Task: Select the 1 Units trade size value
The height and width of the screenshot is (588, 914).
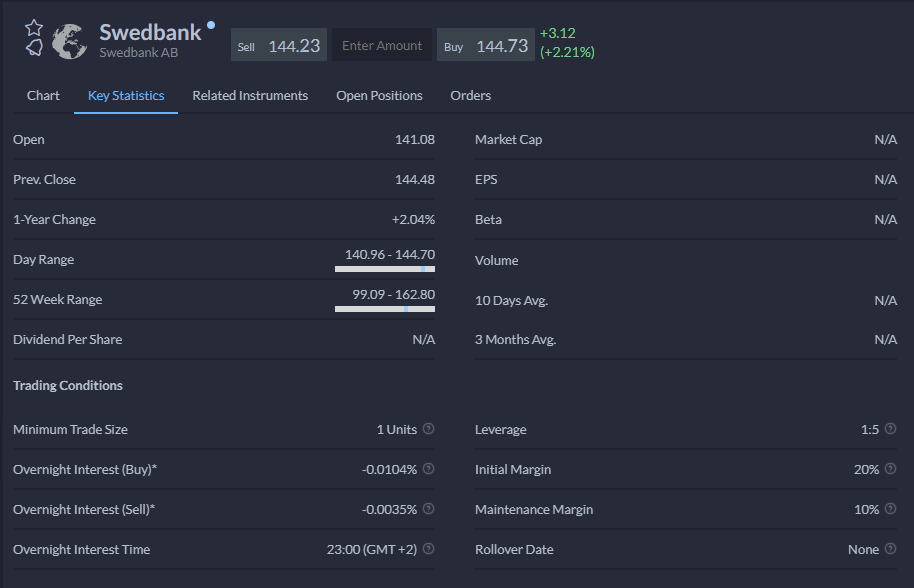Action: click(396, 429)
